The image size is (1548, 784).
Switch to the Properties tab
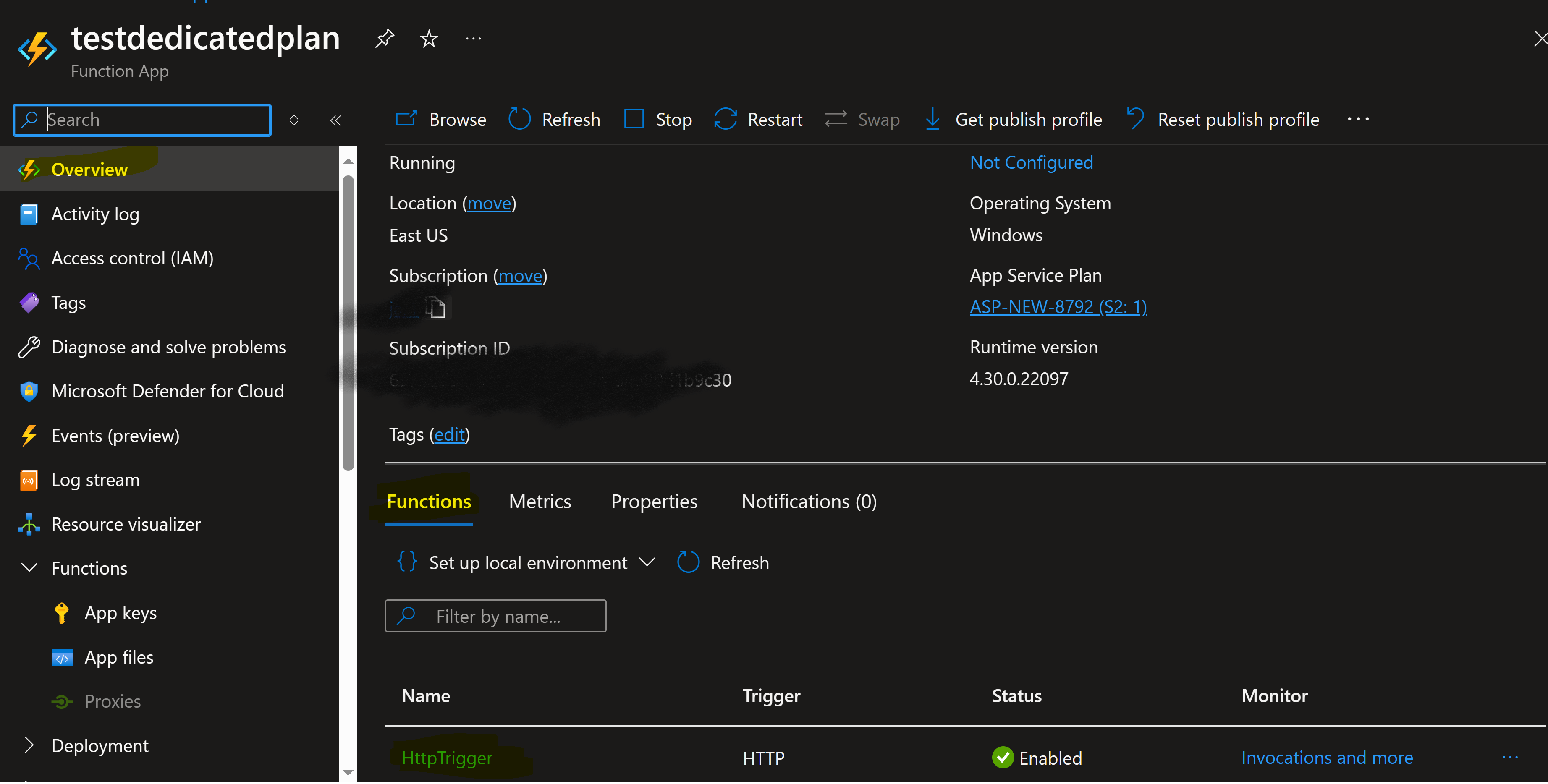click(x=654, y=501)
